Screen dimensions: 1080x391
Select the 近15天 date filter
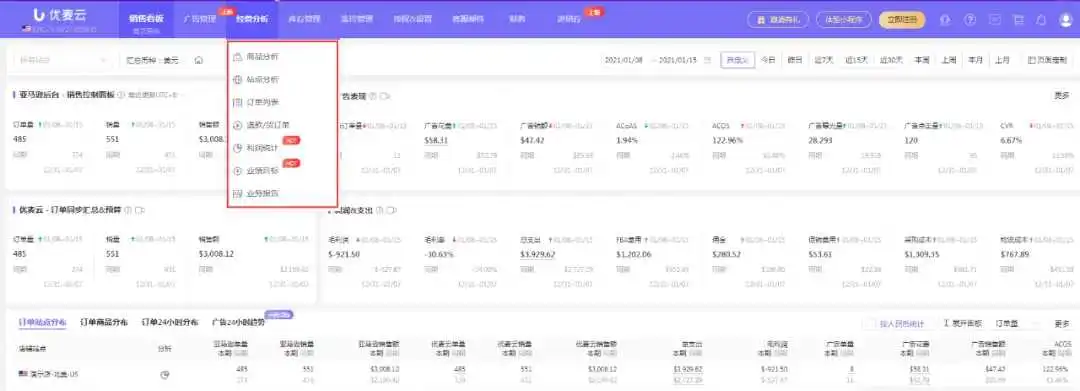856,60
